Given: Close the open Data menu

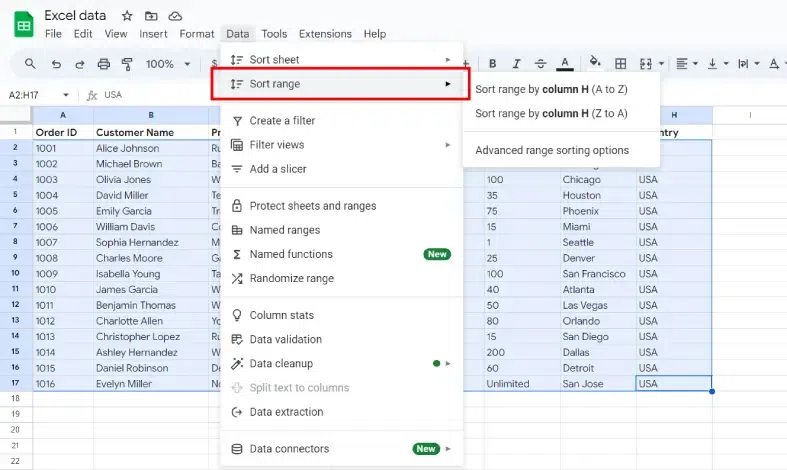Looking at the screenshot, I should coord(237,34).
